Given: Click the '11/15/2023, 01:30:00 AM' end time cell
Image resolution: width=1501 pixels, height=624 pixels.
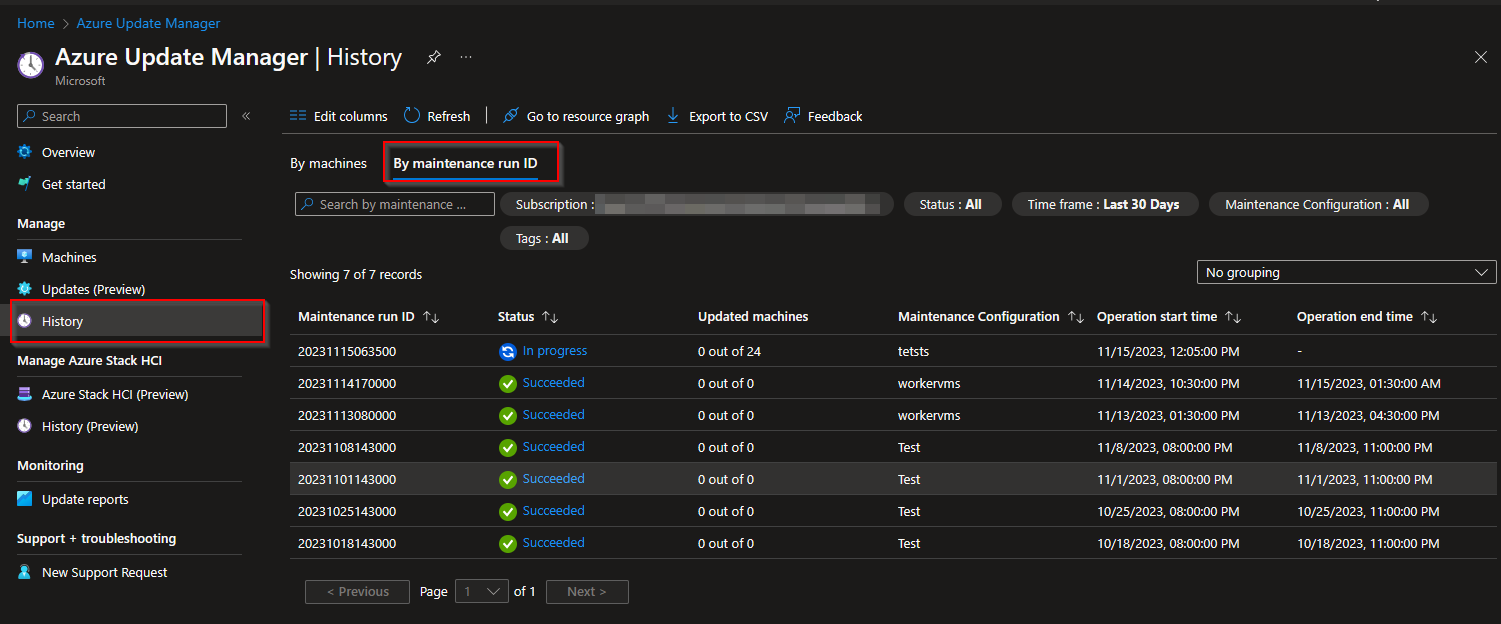Looking at the screenshot, I should (1368, 384).
